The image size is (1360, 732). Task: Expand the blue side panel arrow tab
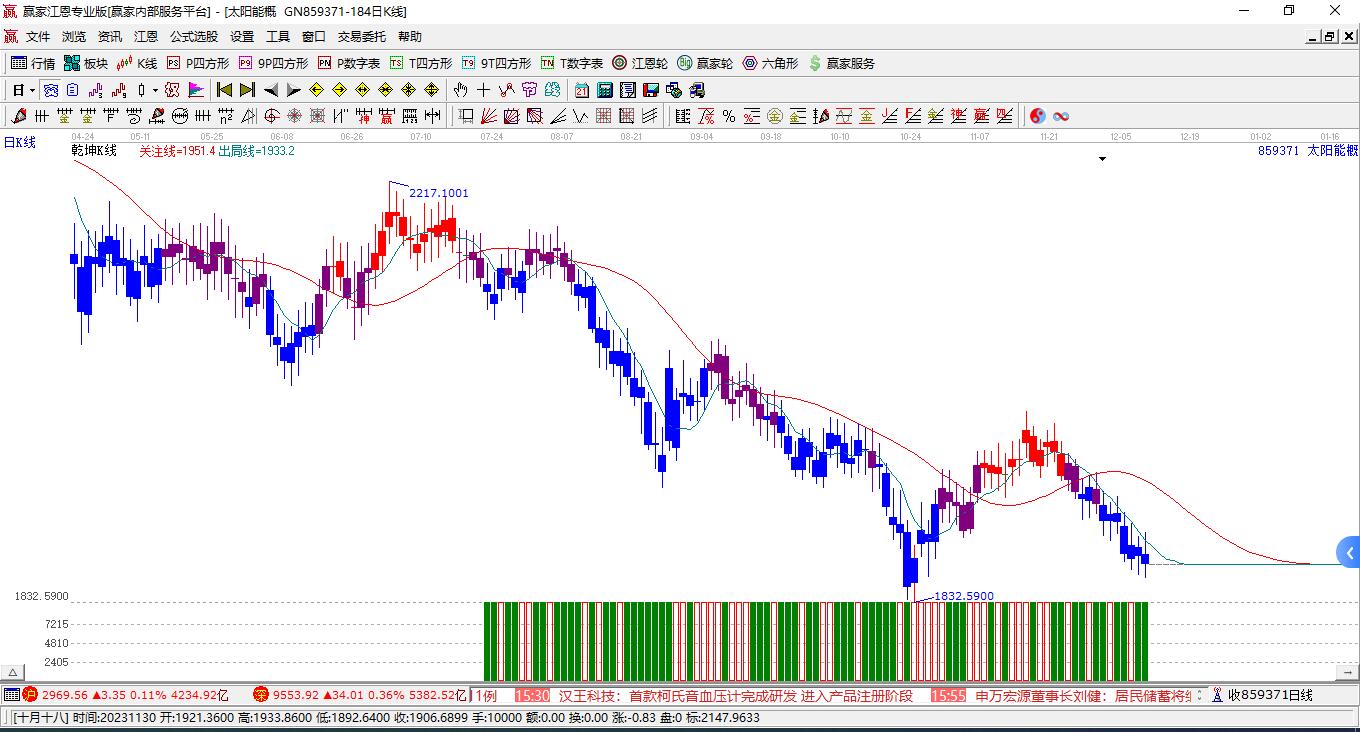click(1348, 552)
